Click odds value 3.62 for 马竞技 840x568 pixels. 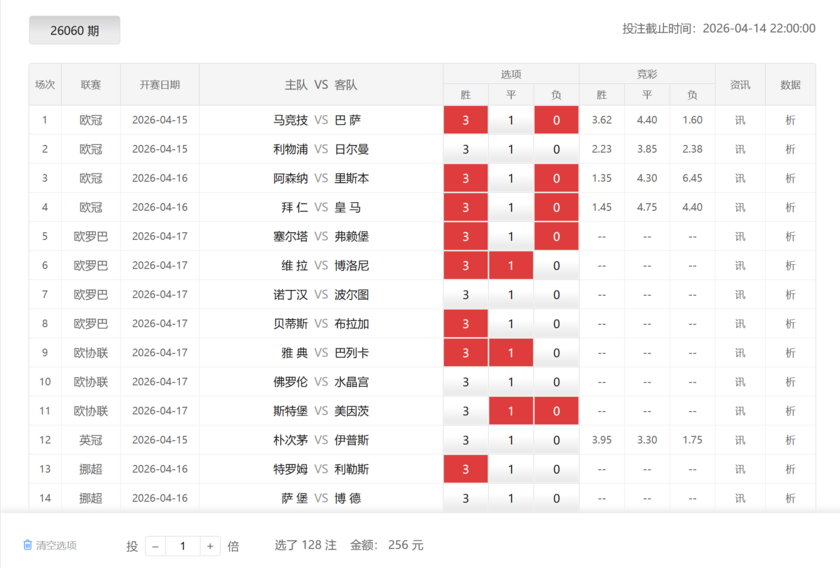tap(602, 120)
